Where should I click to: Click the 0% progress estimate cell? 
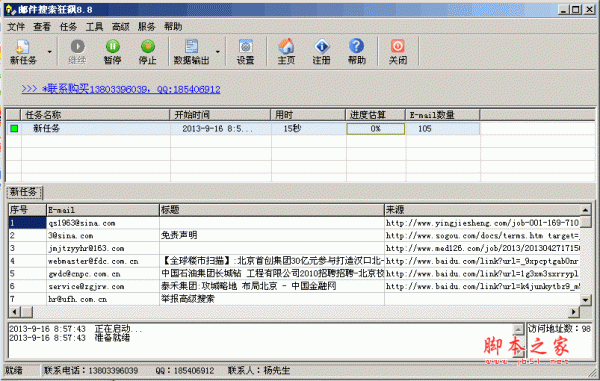(375, 129)
